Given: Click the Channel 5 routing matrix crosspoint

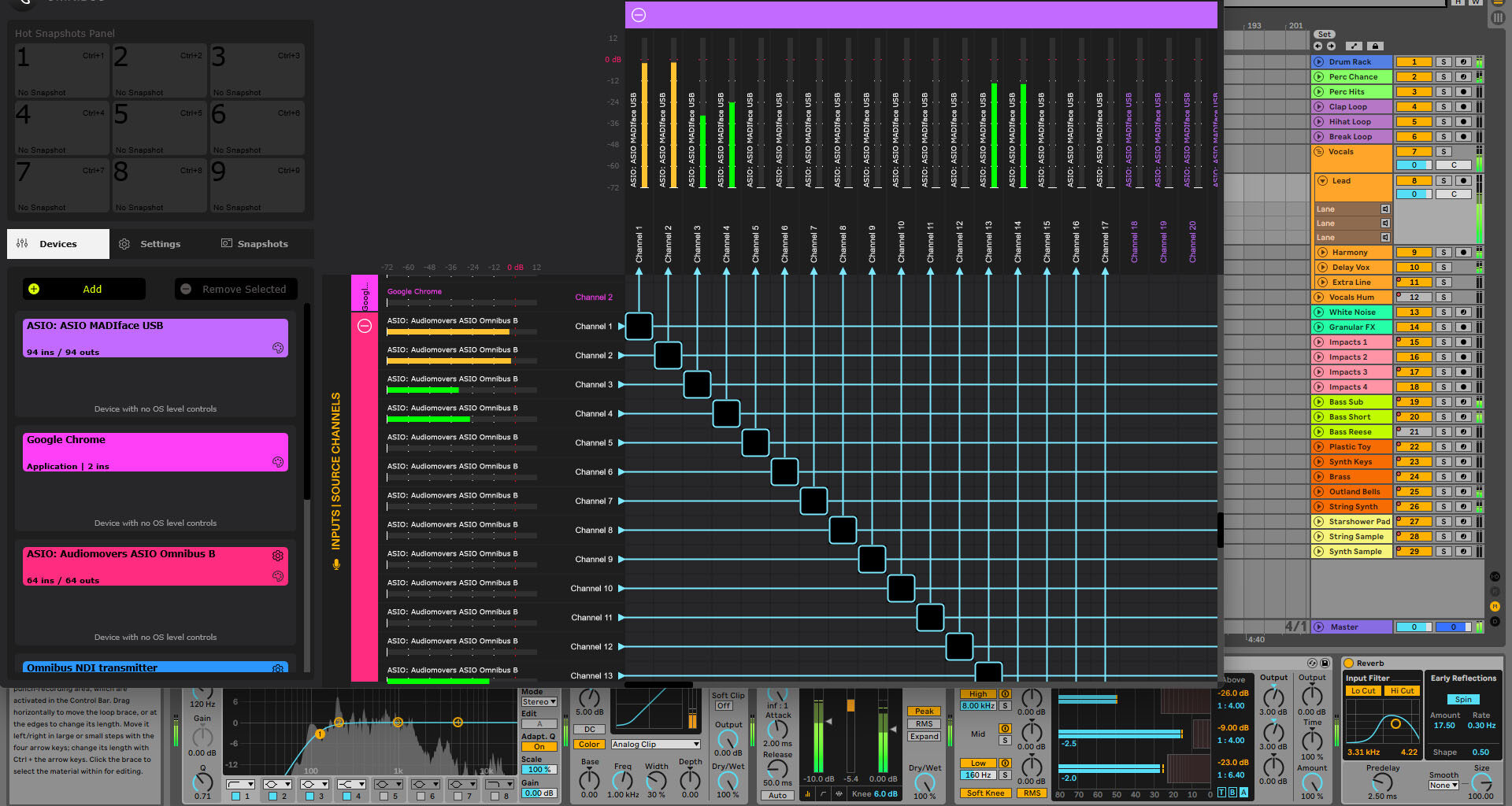Looking at the screenshot, I should [755, 442].
